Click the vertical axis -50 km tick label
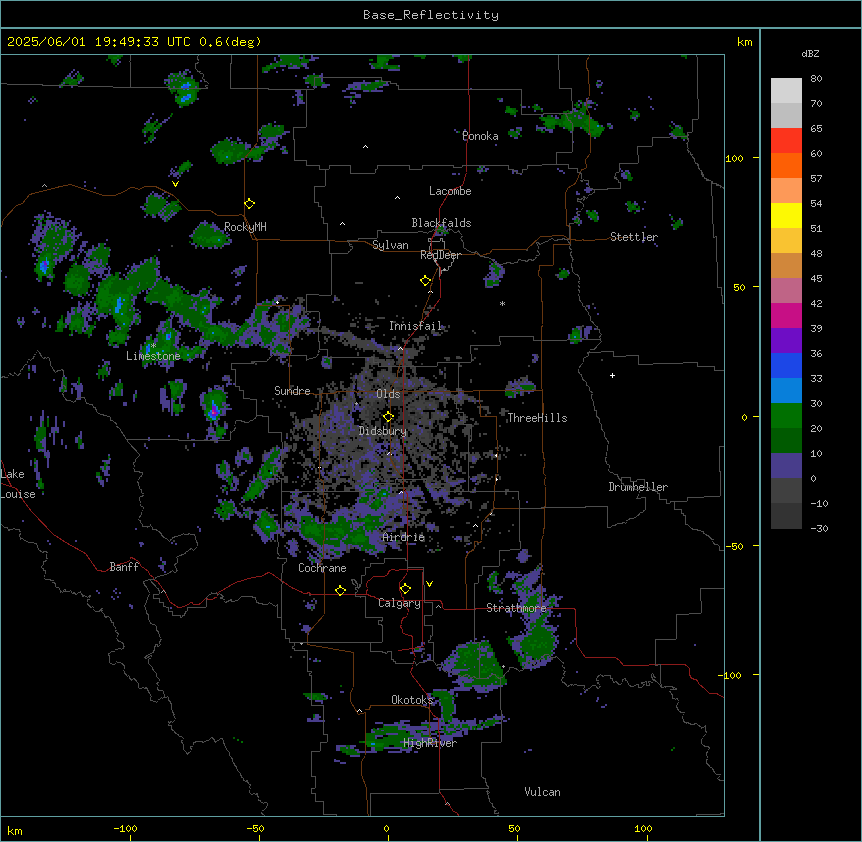 pyautogui.click(x=734, y=546)
